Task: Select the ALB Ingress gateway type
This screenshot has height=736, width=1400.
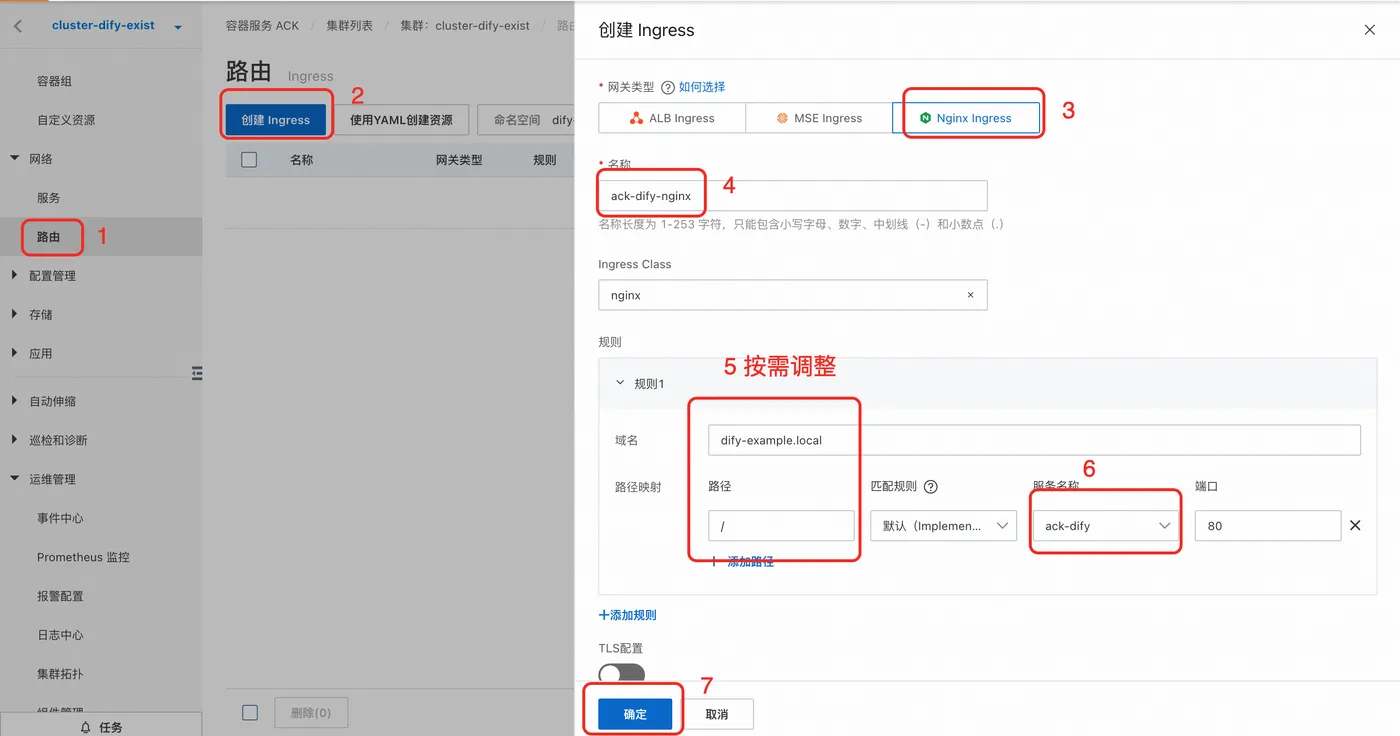Action: pos(672,118)
